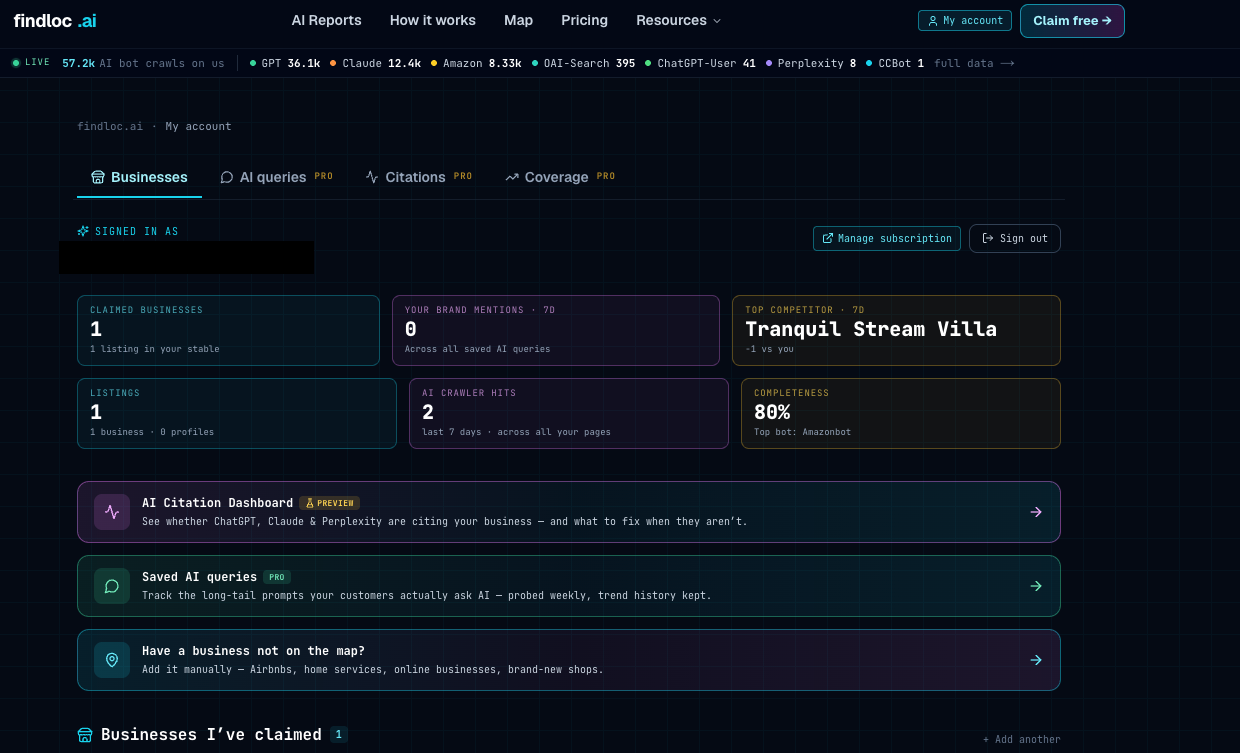Click the Listings stat card
1240x753 pixels.
[237, 413]
